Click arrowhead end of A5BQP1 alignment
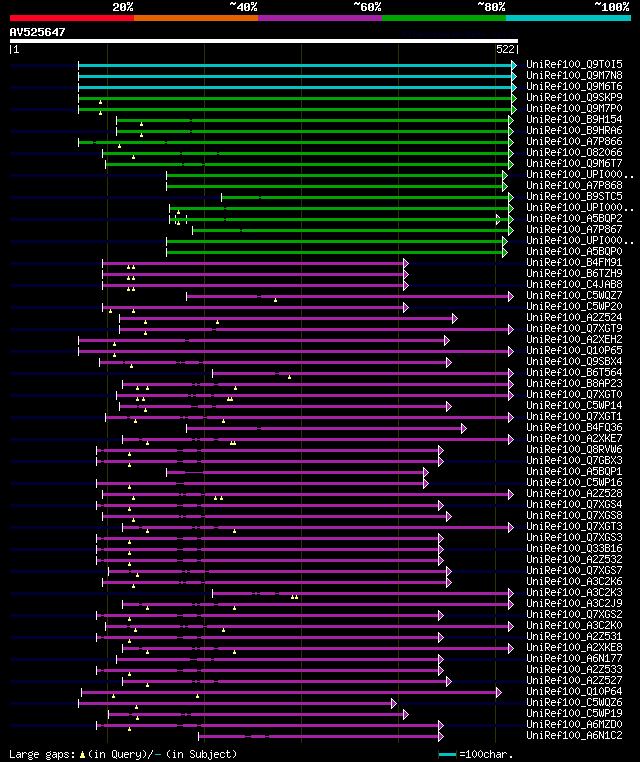This screenshot has width=640, height=762. click(x=426, y=472)
